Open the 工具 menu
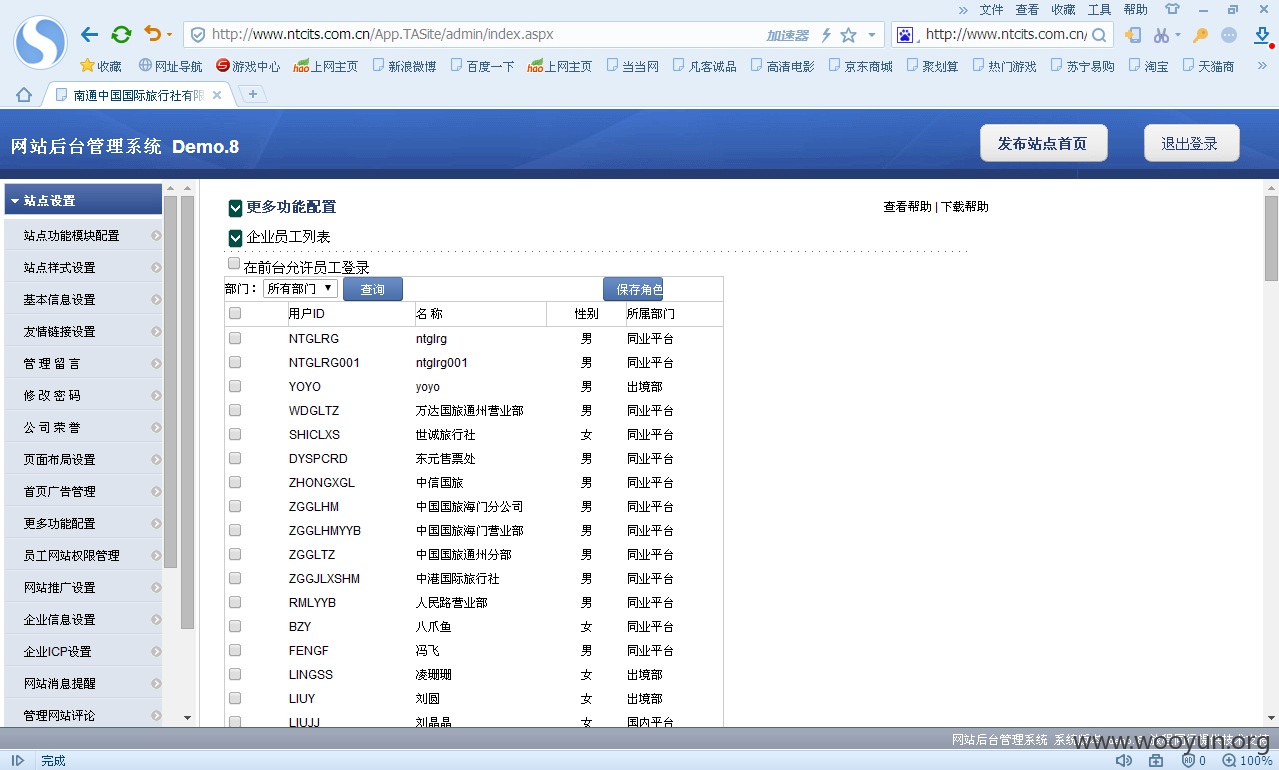The height and width of the screenshot is (770, 1279). tap(1099, 9)
